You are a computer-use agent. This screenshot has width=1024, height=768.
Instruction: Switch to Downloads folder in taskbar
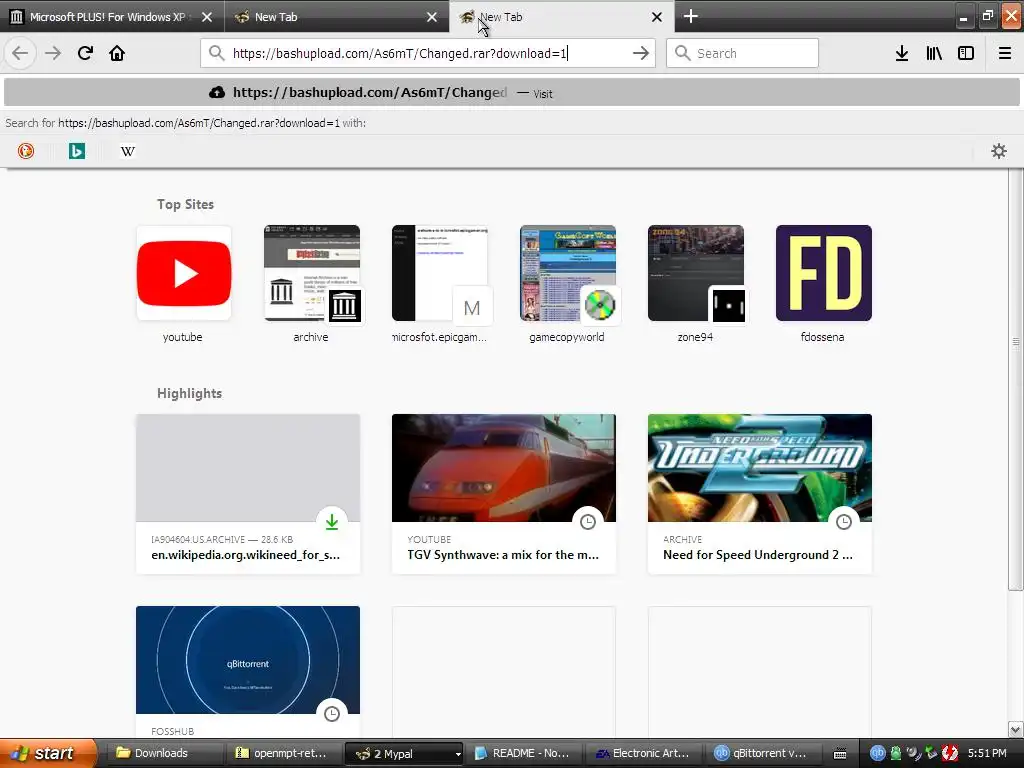165,753
